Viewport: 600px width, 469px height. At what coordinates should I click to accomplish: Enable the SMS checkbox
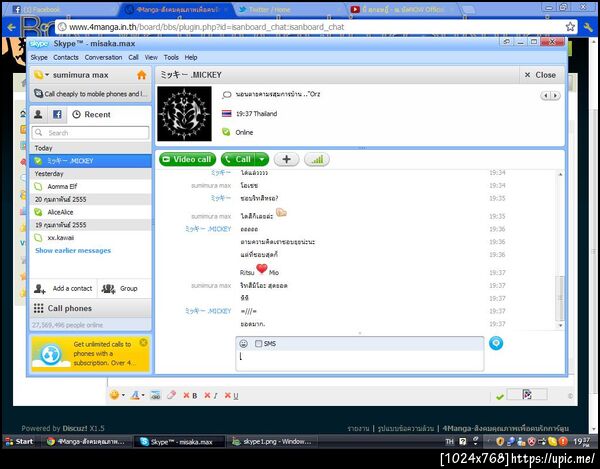(x=259, y=344)
